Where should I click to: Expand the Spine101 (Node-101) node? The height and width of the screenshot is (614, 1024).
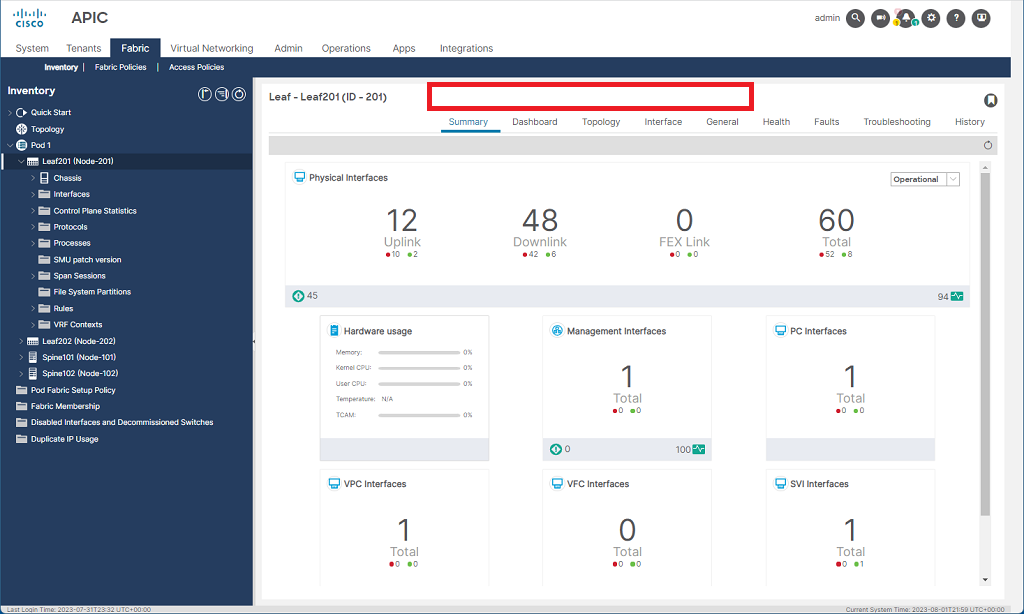click(x=21, y=357)
